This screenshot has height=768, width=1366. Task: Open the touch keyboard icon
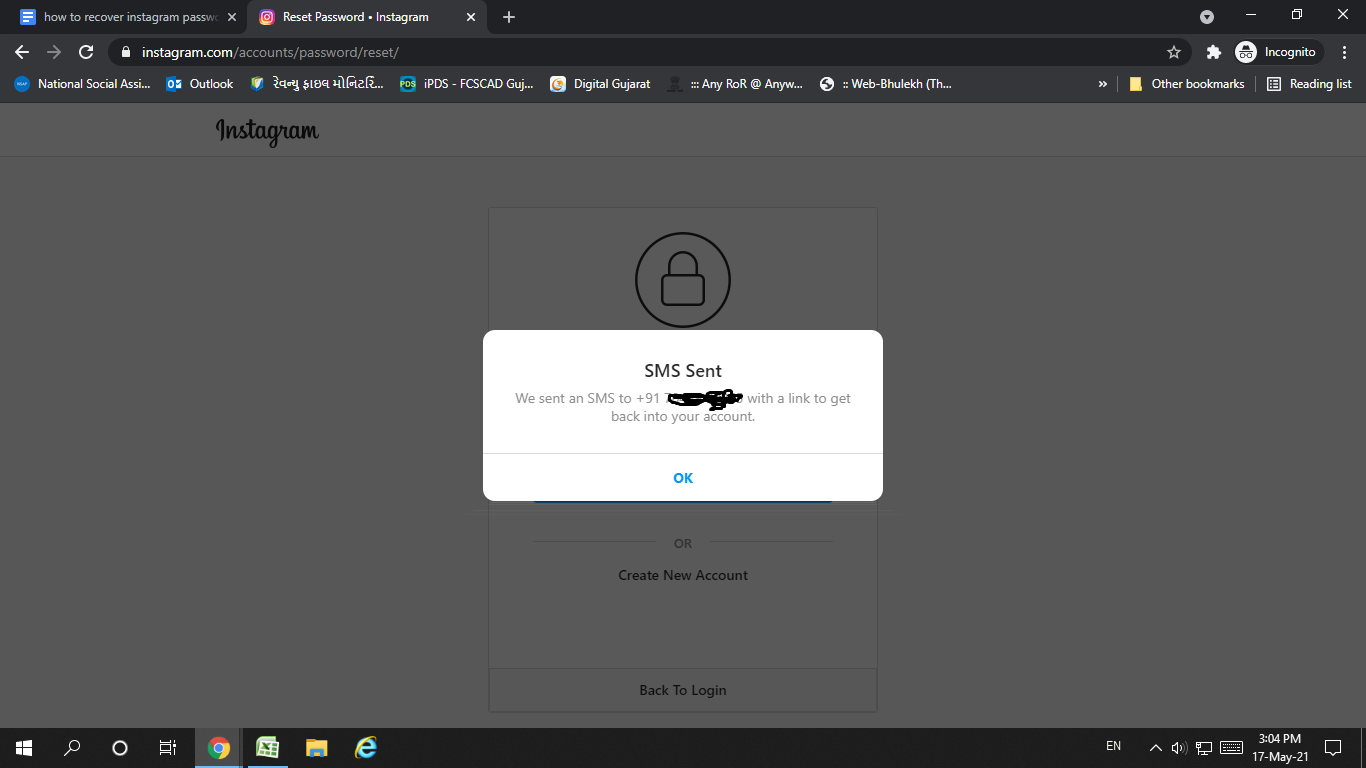(x=1232, y=748)
